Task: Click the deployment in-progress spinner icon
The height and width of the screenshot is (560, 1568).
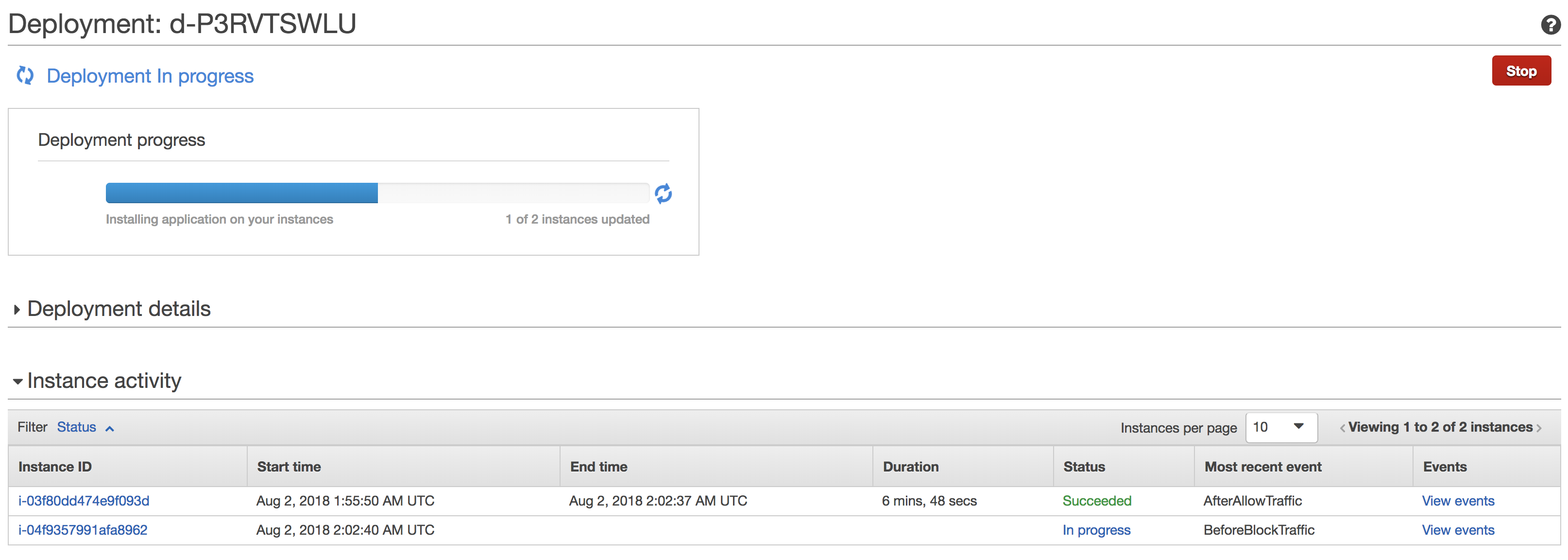Action: point(25,75)
